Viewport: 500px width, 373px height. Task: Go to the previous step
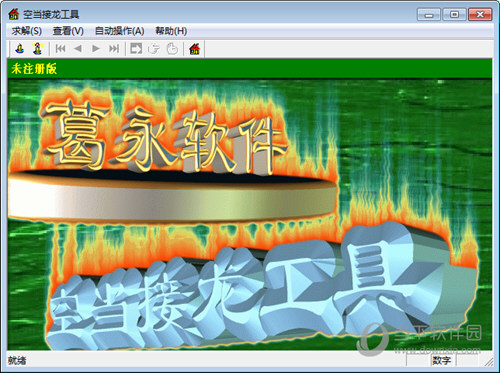click(78, 49)
